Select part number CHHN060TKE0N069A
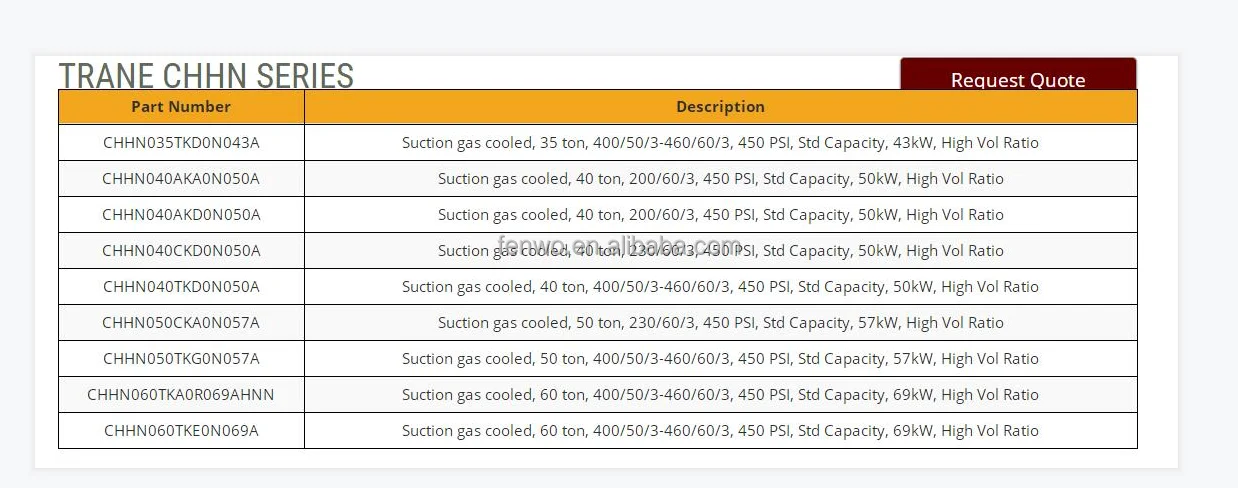The height and width of the screenshot is (488, 1238). (181, 431)
